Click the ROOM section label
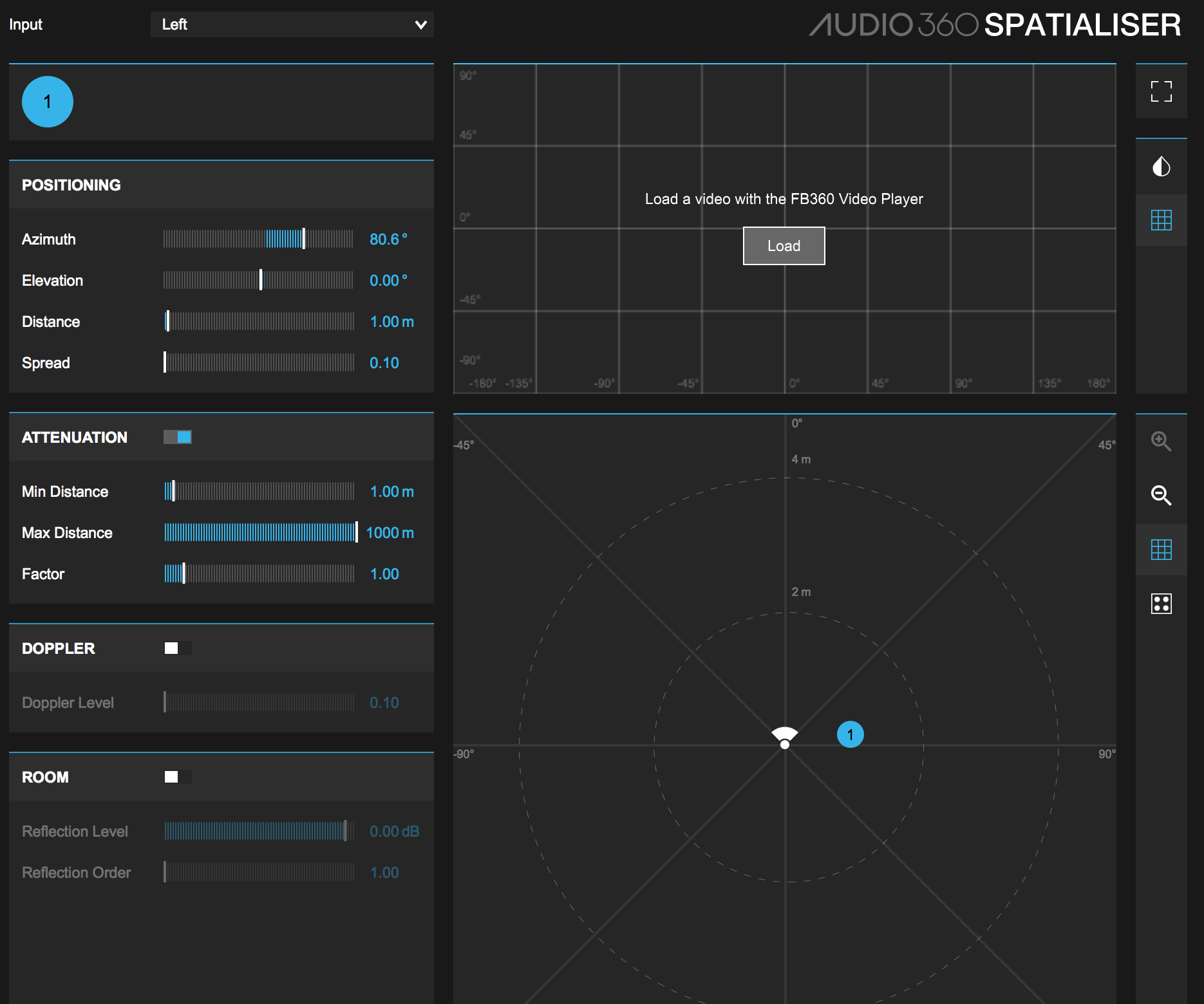Screen dimensions: 1204x1004 click(45, 777)
